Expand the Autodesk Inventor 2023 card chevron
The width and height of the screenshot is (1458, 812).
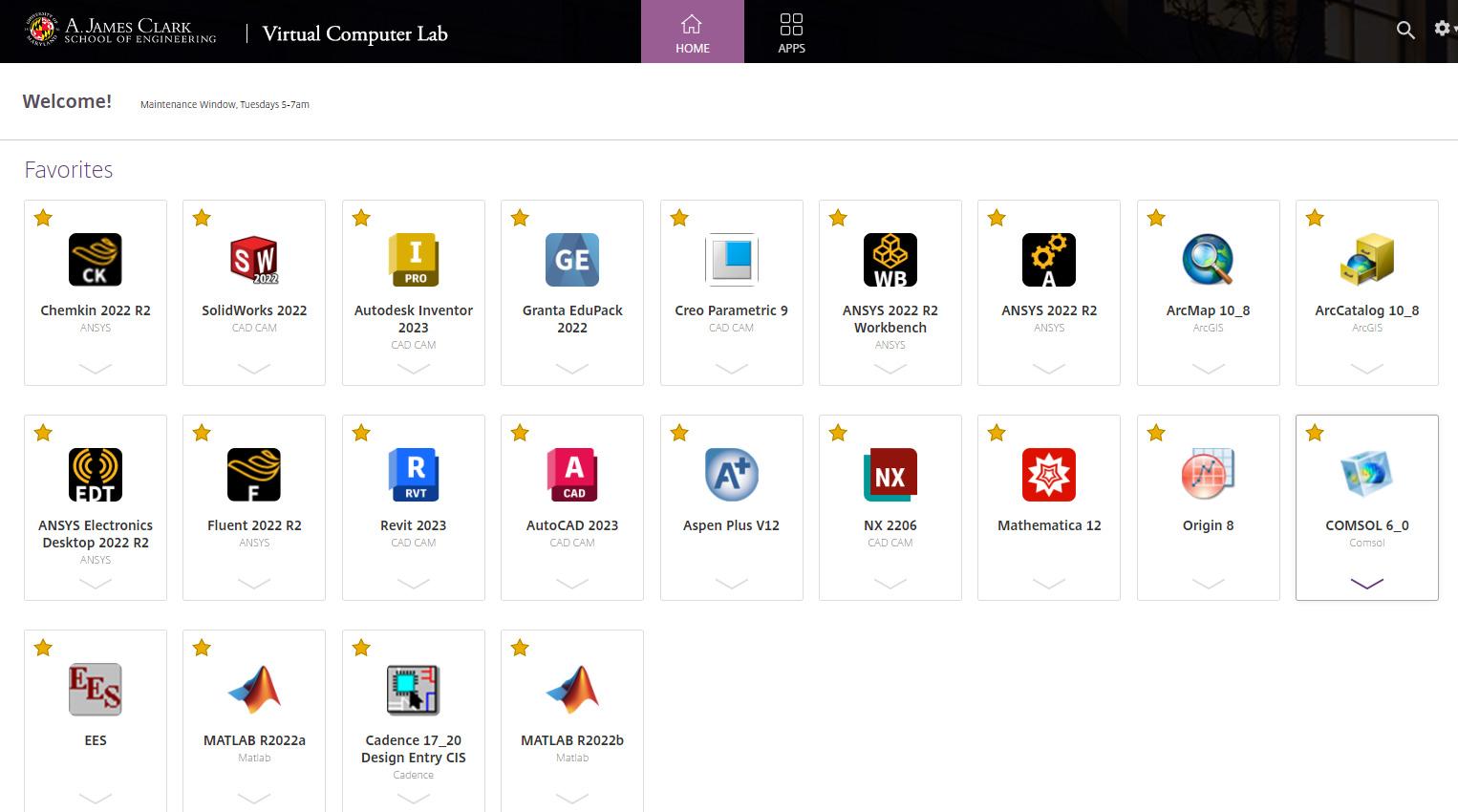coord(414,369)
